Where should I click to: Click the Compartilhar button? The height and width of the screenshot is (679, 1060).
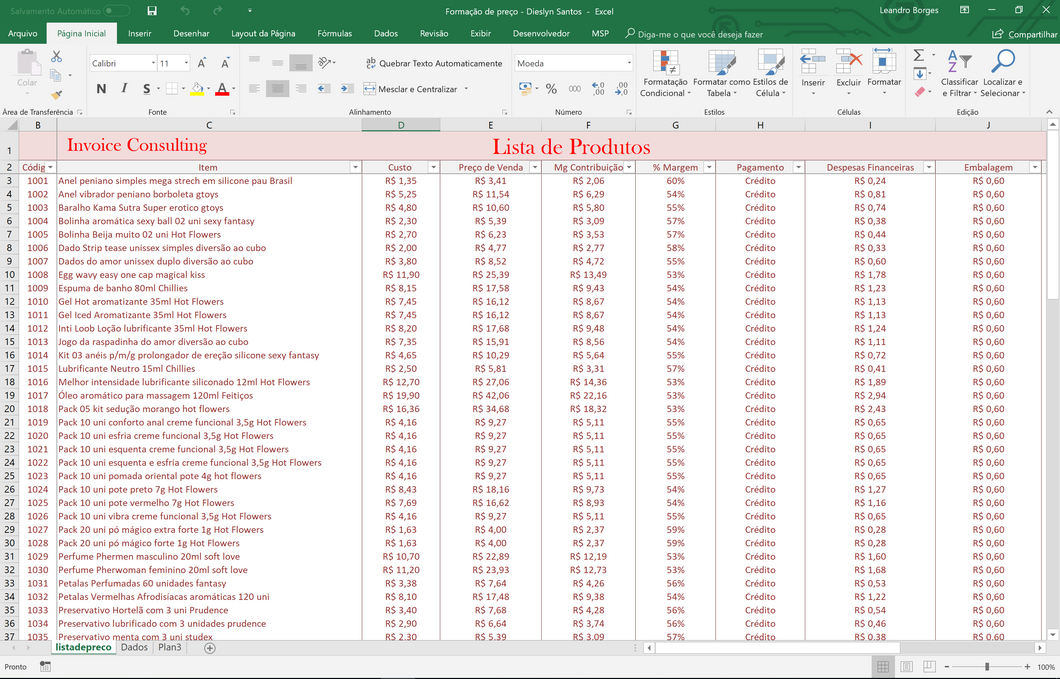[1025, 33]
